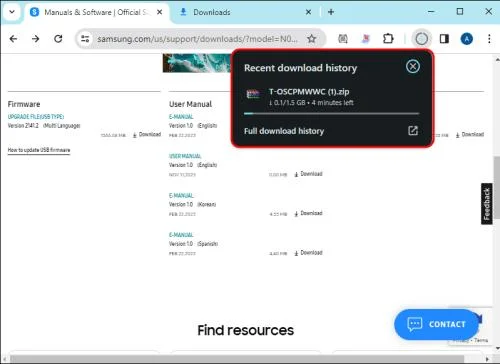500x364 pixels.
Task: Click the User Manual section heading
Action: 190,104
